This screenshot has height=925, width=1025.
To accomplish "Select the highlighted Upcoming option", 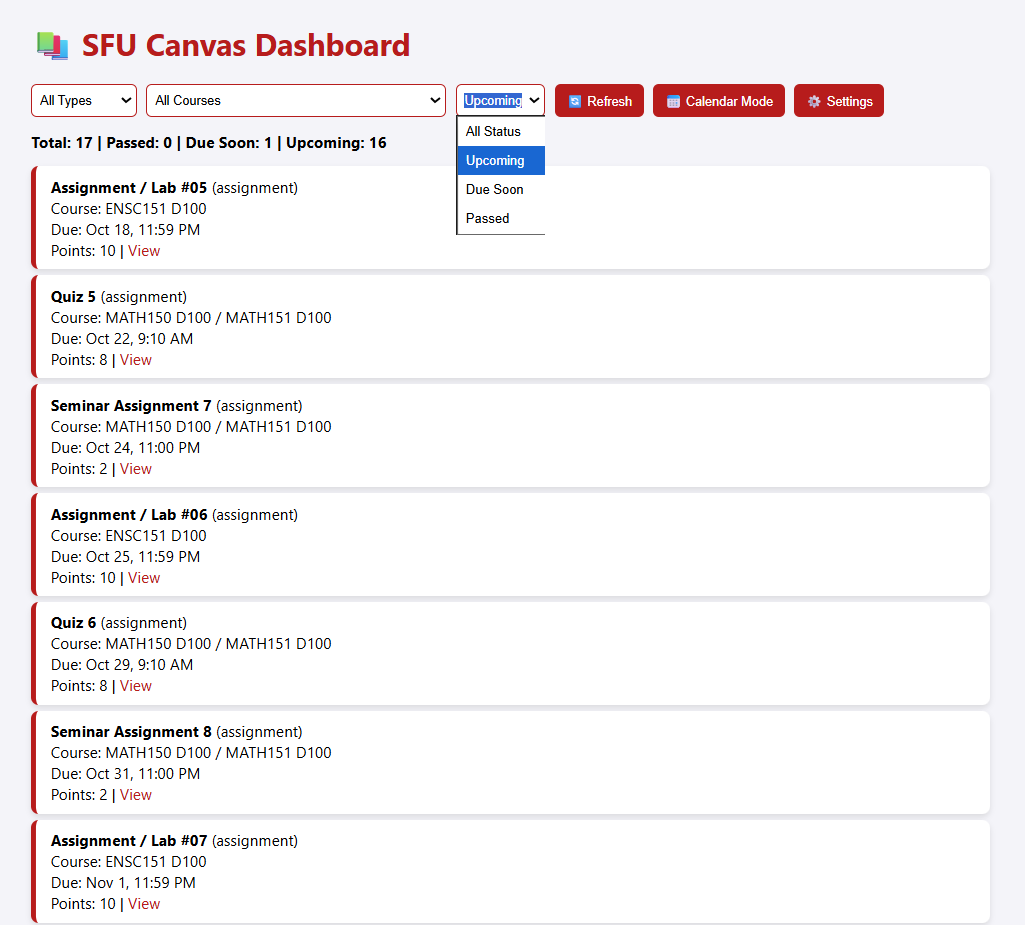I will (x=501, y=160).
